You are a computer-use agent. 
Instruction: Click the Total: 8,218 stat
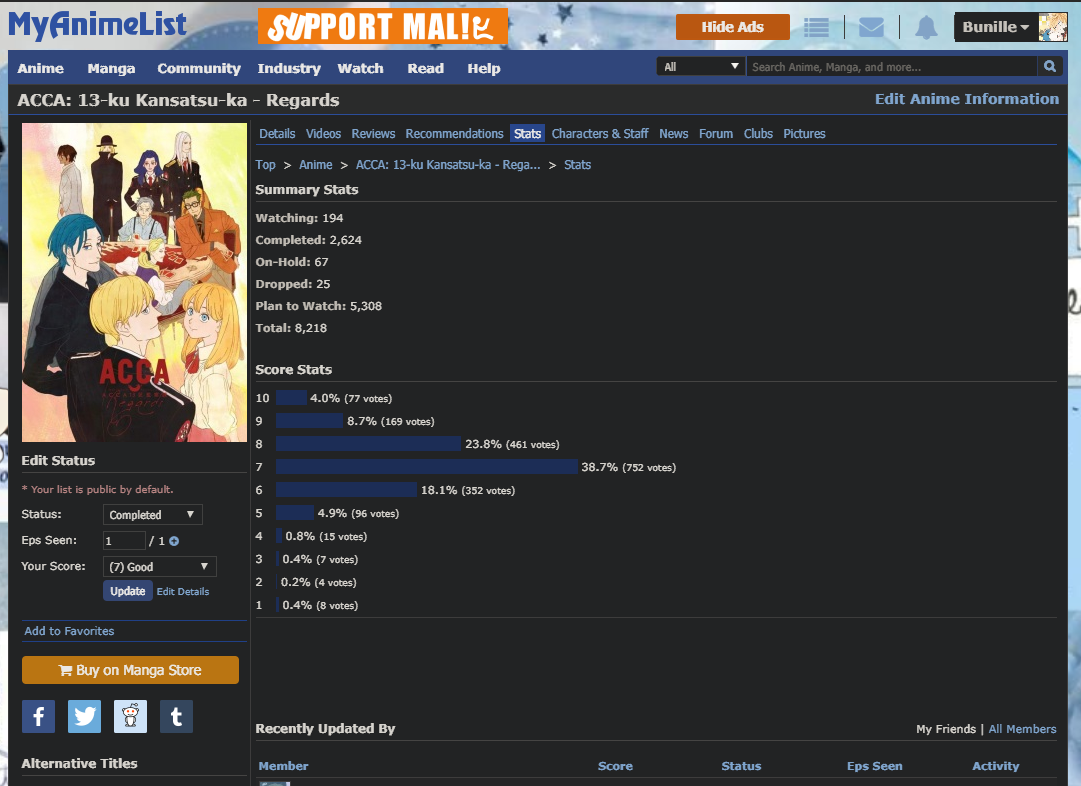tap(291, 328)
